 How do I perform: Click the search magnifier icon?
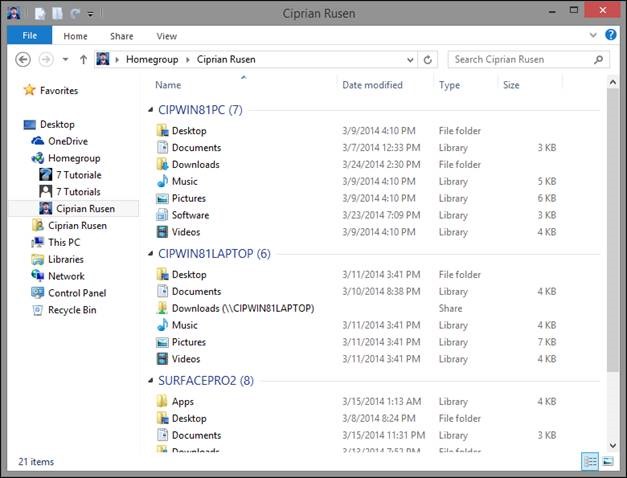tap(598, 60)
